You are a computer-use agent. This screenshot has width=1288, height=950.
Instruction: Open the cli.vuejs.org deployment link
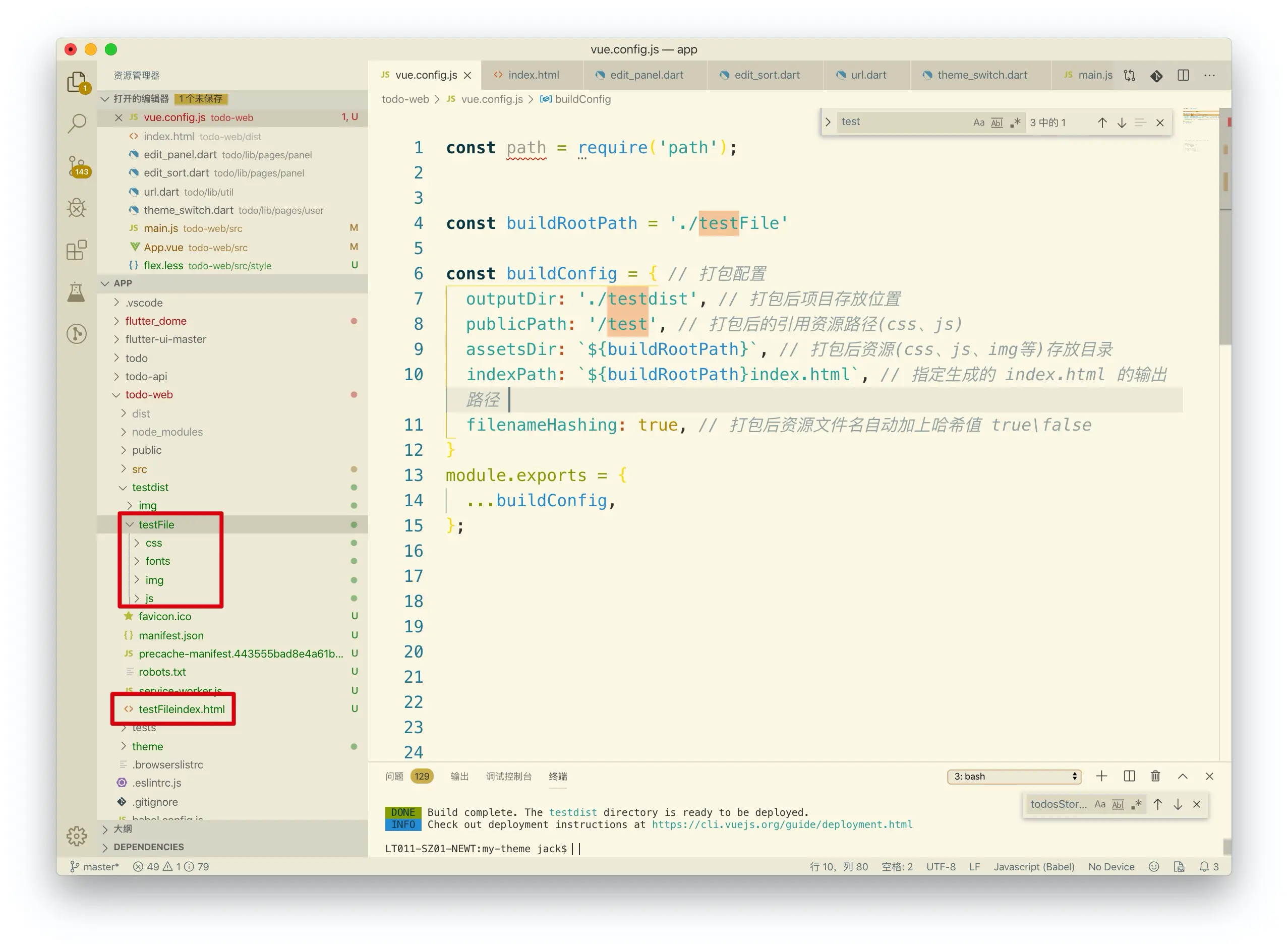click(x=782, y=824)
